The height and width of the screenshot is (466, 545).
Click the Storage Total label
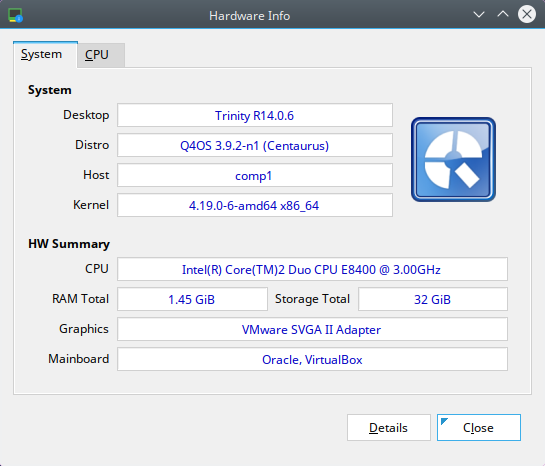coord(312,299)
